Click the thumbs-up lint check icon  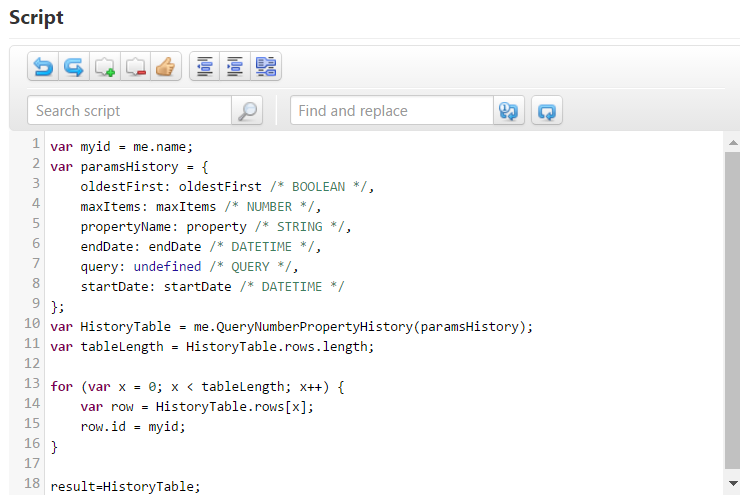coord(166,67)
